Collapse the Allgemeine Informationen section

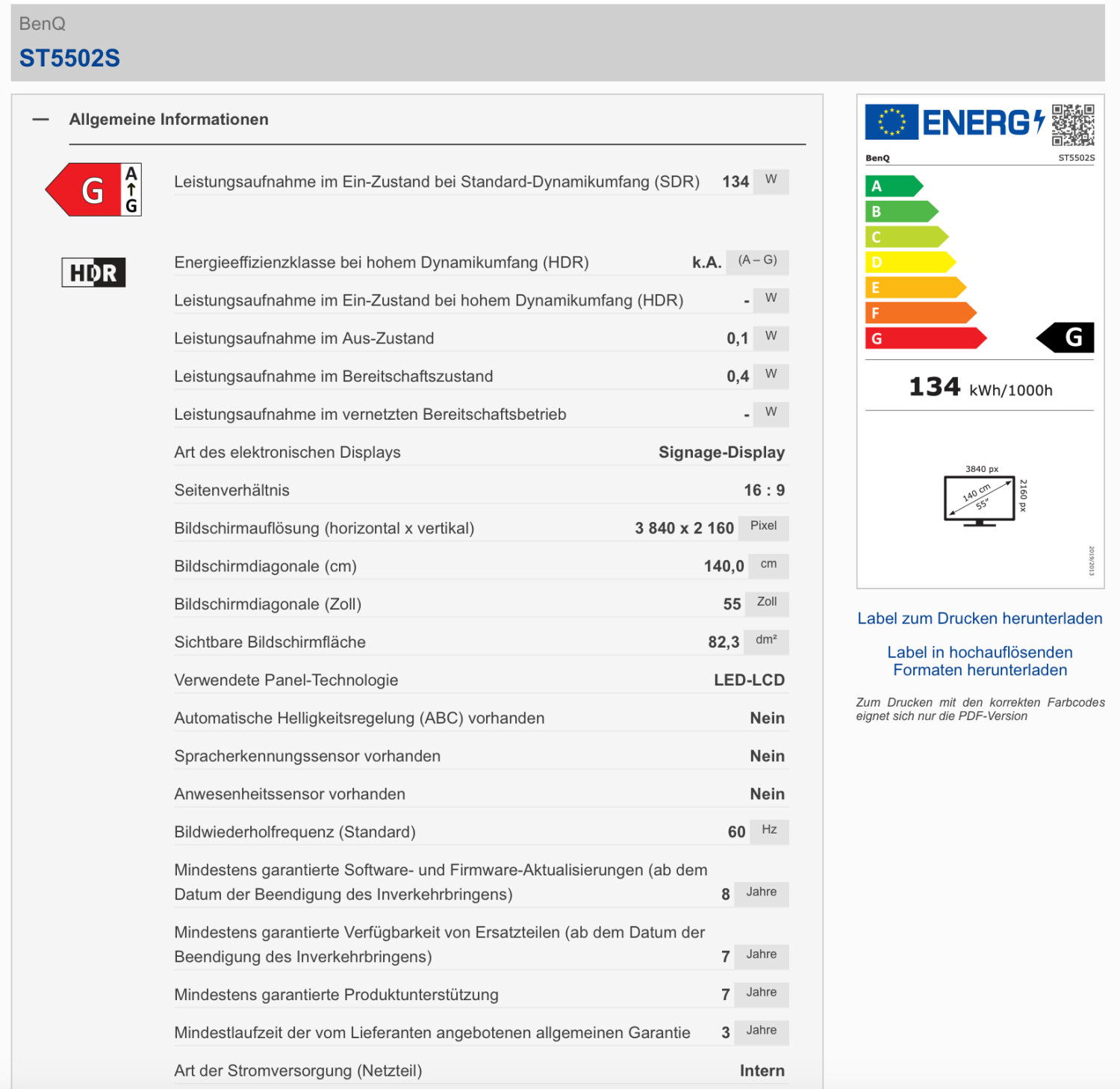40,120
